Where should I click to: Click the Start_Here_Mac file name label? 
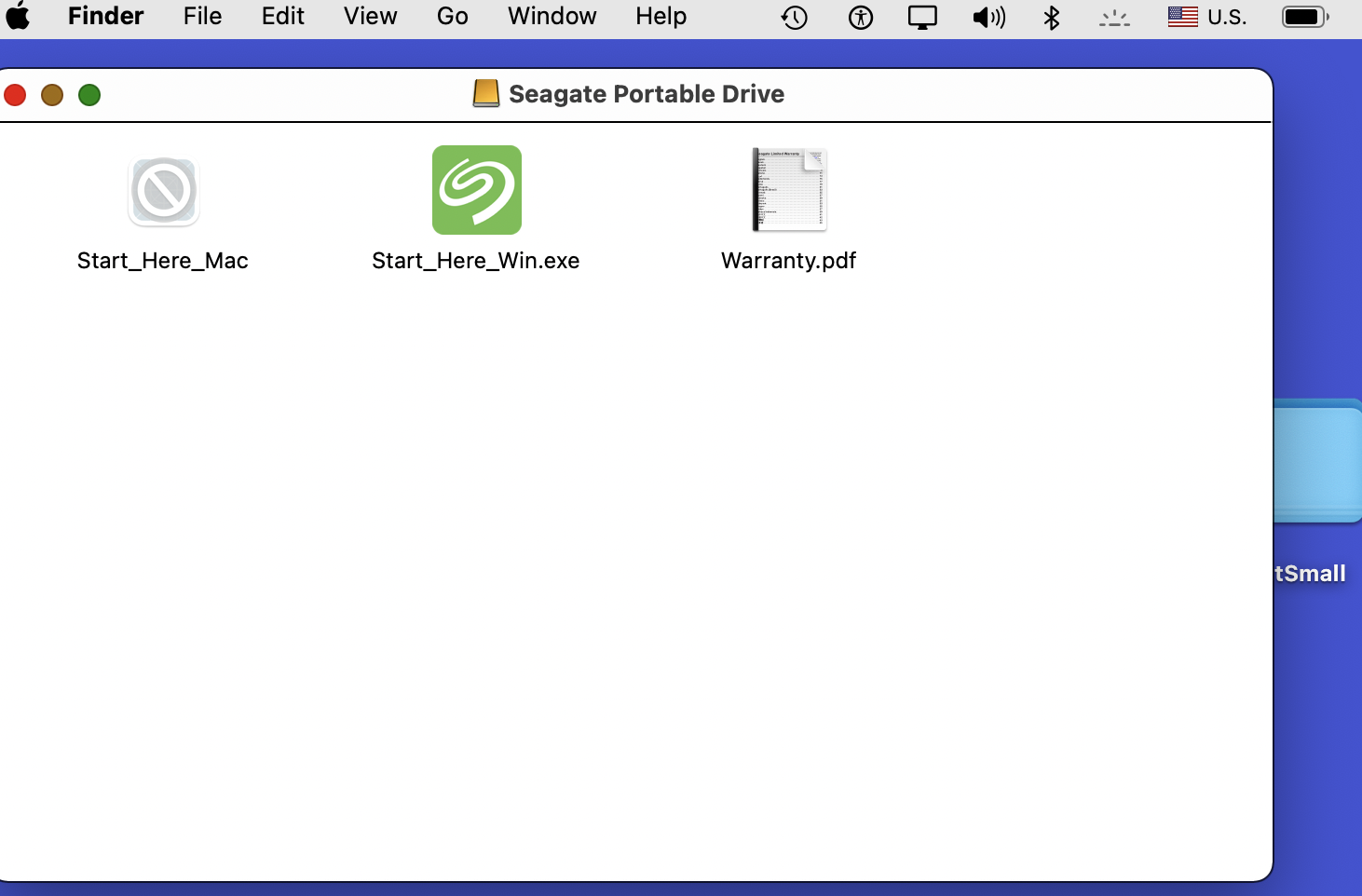point(163,261)
